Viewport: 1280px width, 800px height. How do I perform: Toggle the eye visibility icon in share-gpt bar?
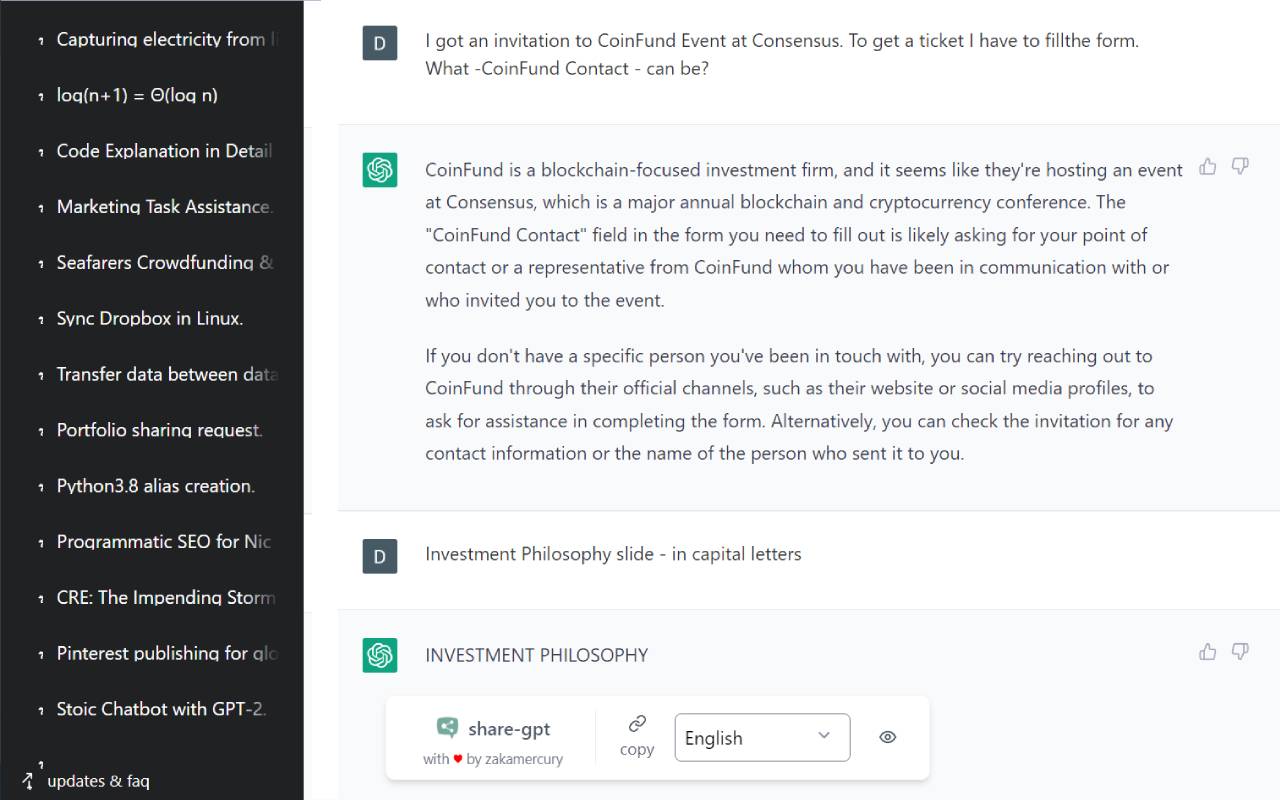pos(887,737)
